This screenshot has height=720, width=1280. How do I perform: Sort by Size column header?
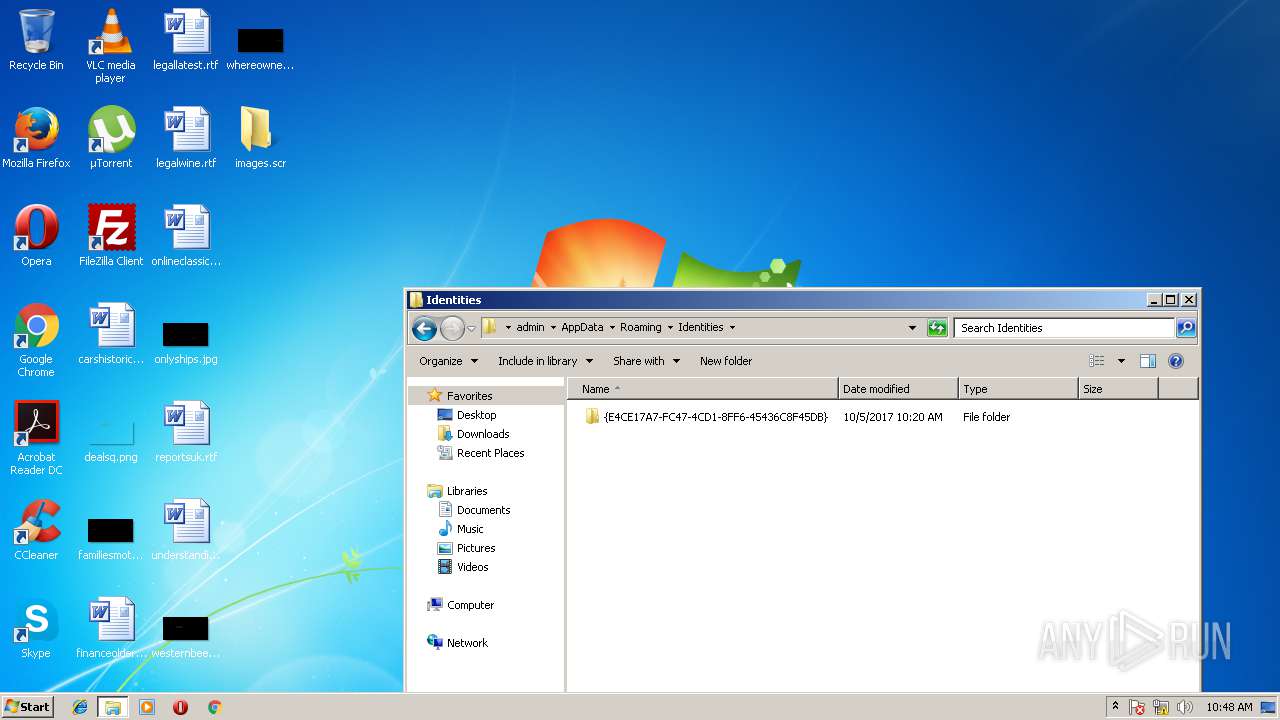pos(1118,389)
